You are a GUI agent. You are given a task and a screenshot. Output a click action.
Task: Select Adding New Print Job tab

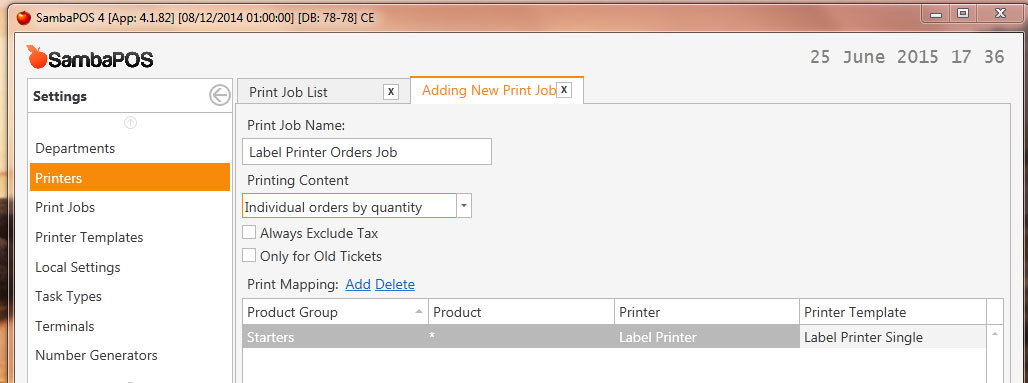click(488, 91)
